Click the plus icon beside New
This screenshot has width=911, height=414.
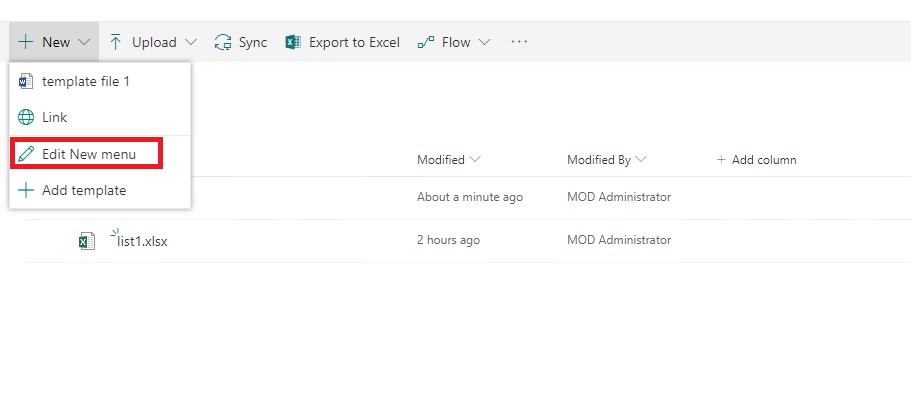[26, 42]
